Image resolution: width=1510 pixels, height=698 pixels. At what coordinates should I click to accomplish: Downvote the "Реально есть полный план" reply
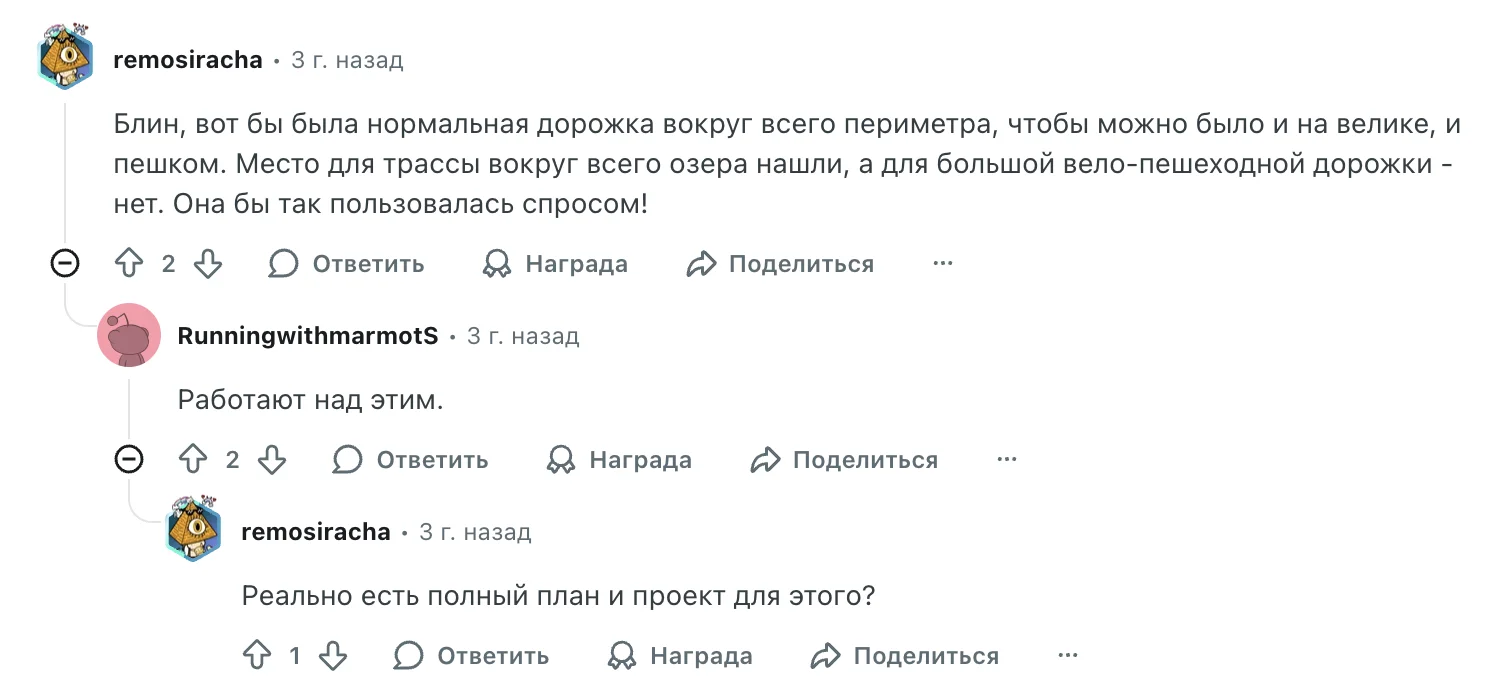coord(332,656)
